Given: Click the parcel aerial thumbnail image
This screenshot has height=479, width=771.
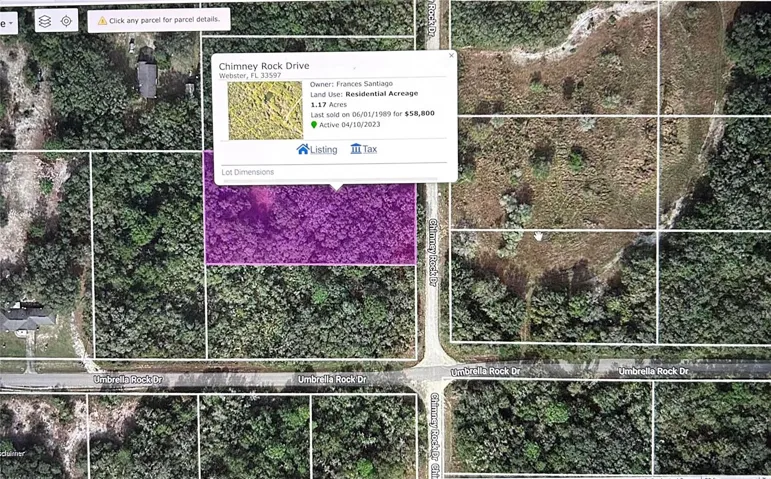Looking at the screenshot, I should click(x=266, y=111).
